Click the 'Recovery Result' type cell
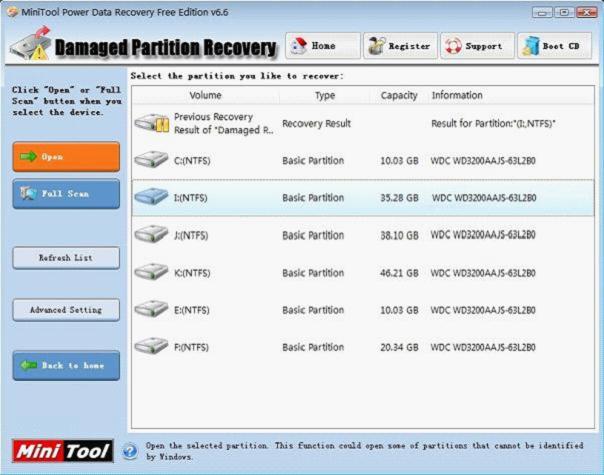 tap(316, 124)
